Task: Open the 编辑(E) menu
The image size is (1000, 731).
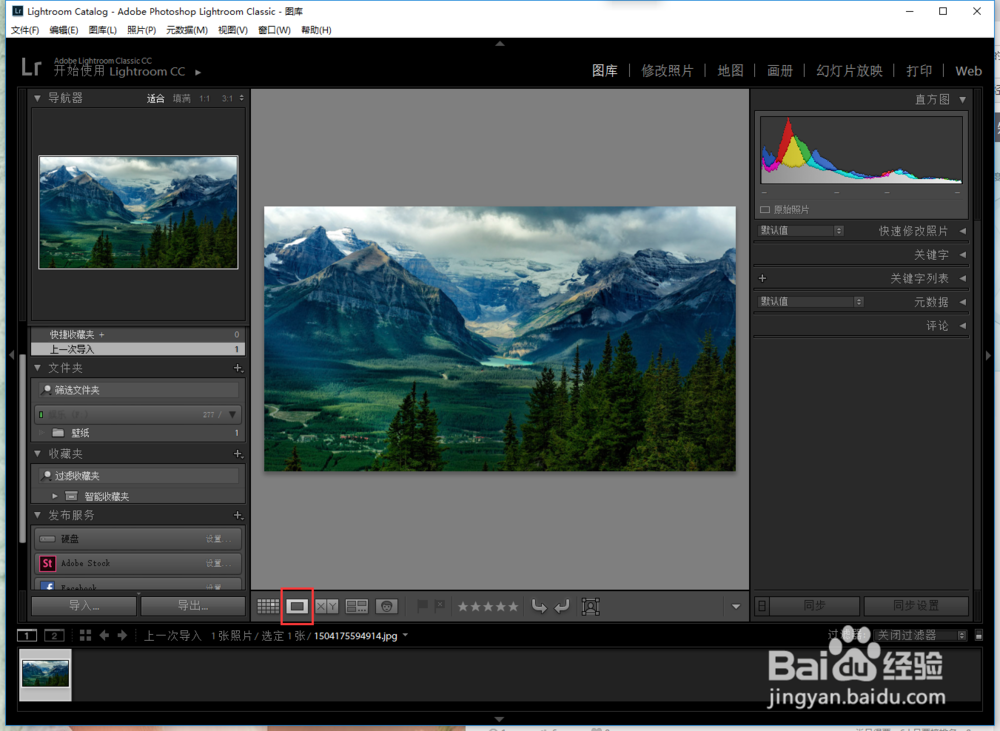Action: [64, 30]
